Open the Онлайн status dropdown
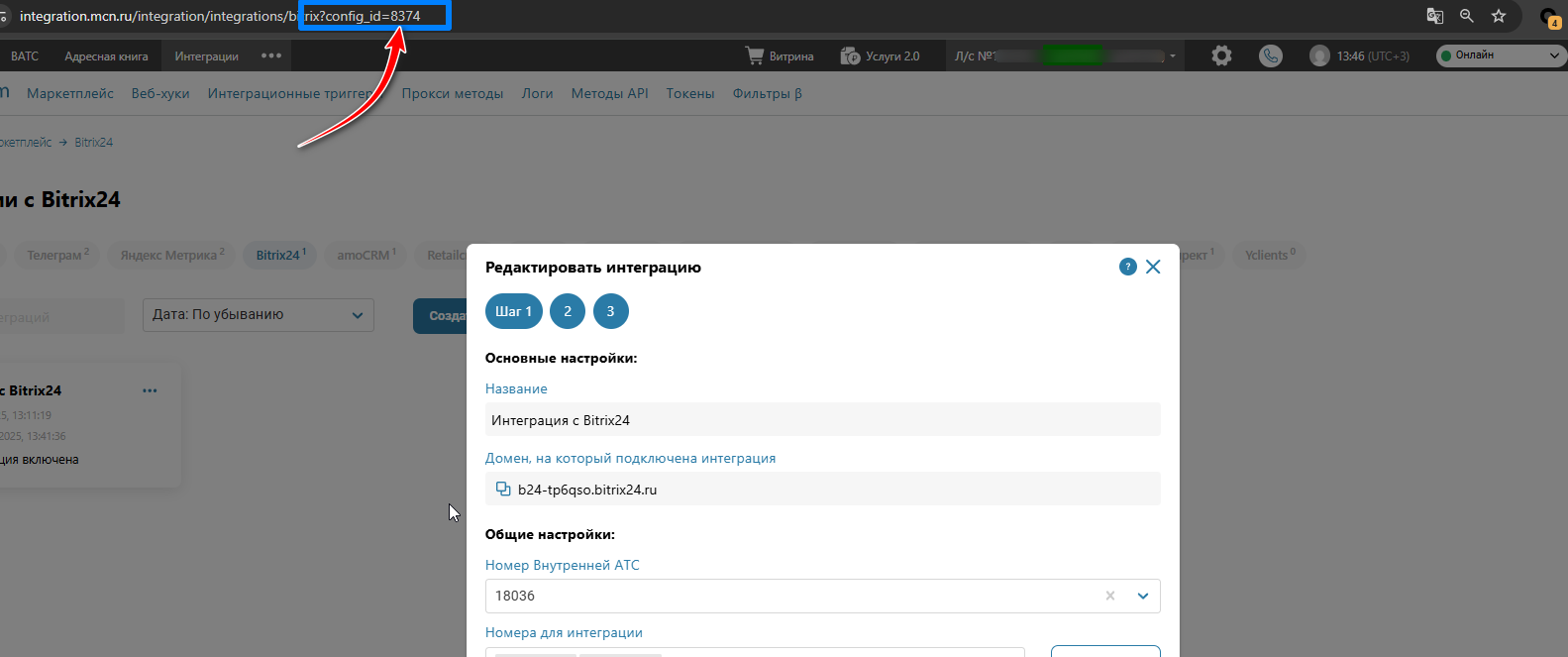Viewport: 1568px width, 657px height. click(x=1500, y=55)
